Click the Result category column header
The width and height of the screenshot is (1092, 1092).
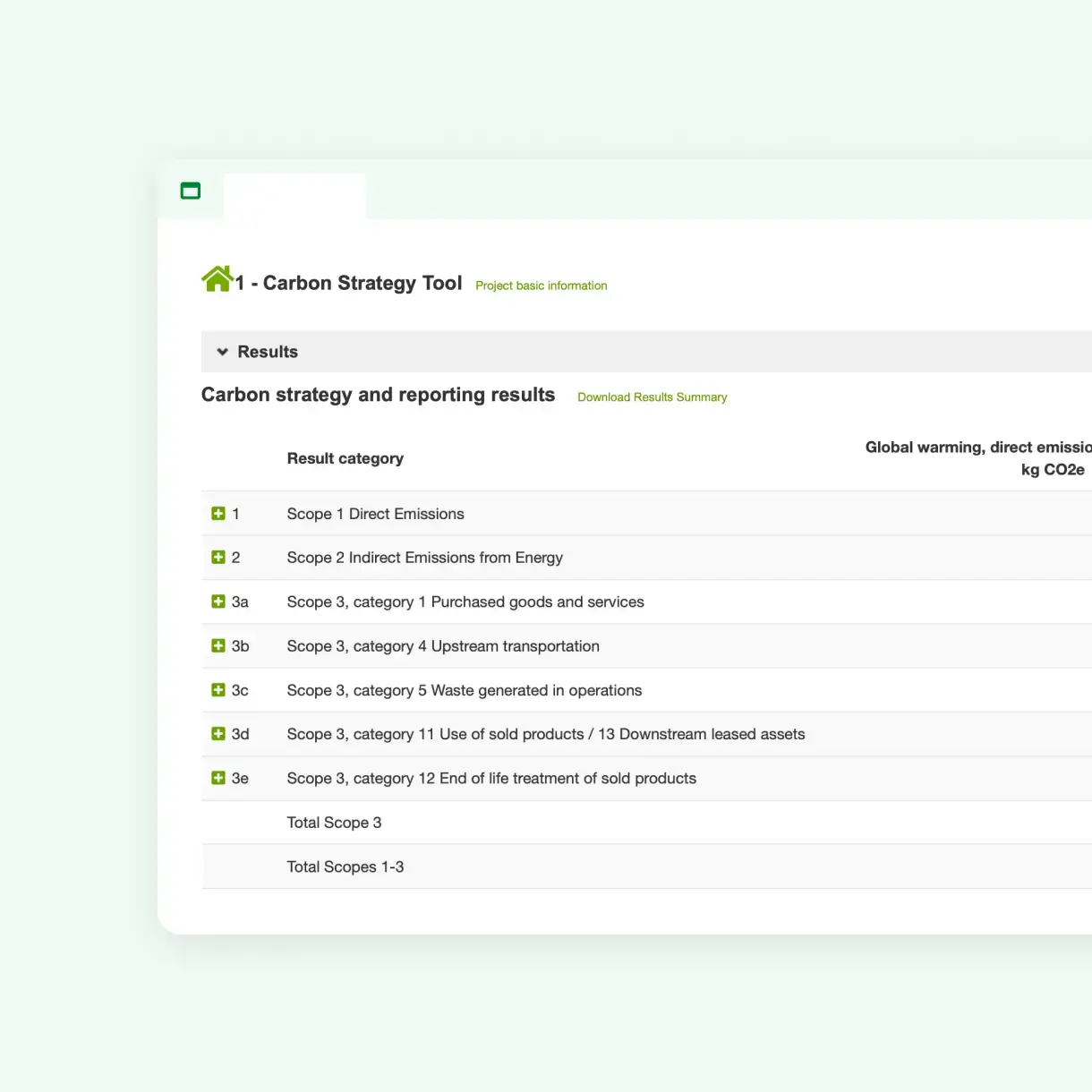pos(346,457)
